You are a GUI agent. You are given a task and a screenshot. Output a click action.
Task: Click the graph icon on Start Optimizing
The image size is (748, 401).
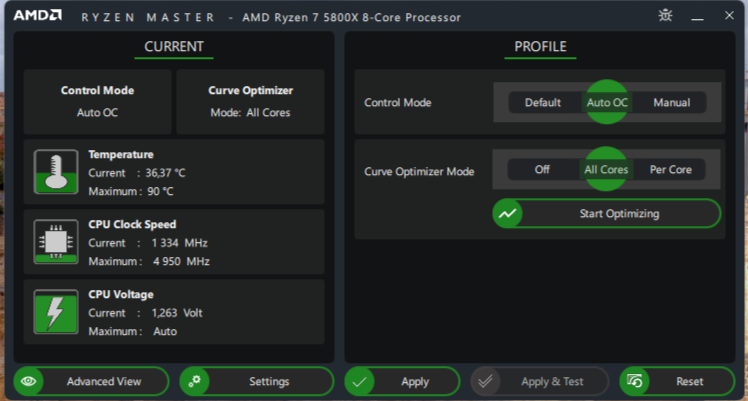[x=508, y=214]
